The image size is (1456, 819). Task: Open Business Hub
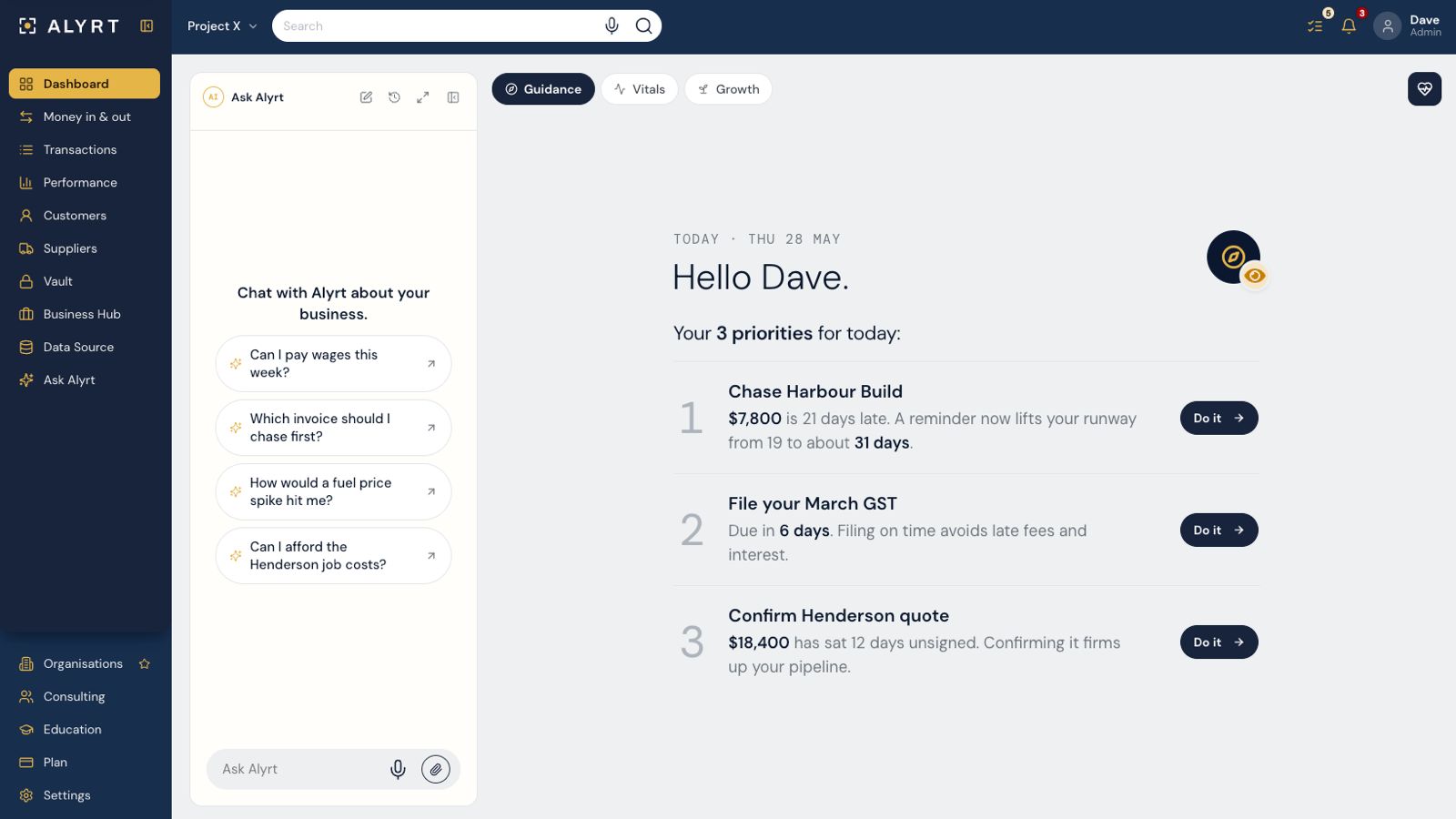[85, 314]
